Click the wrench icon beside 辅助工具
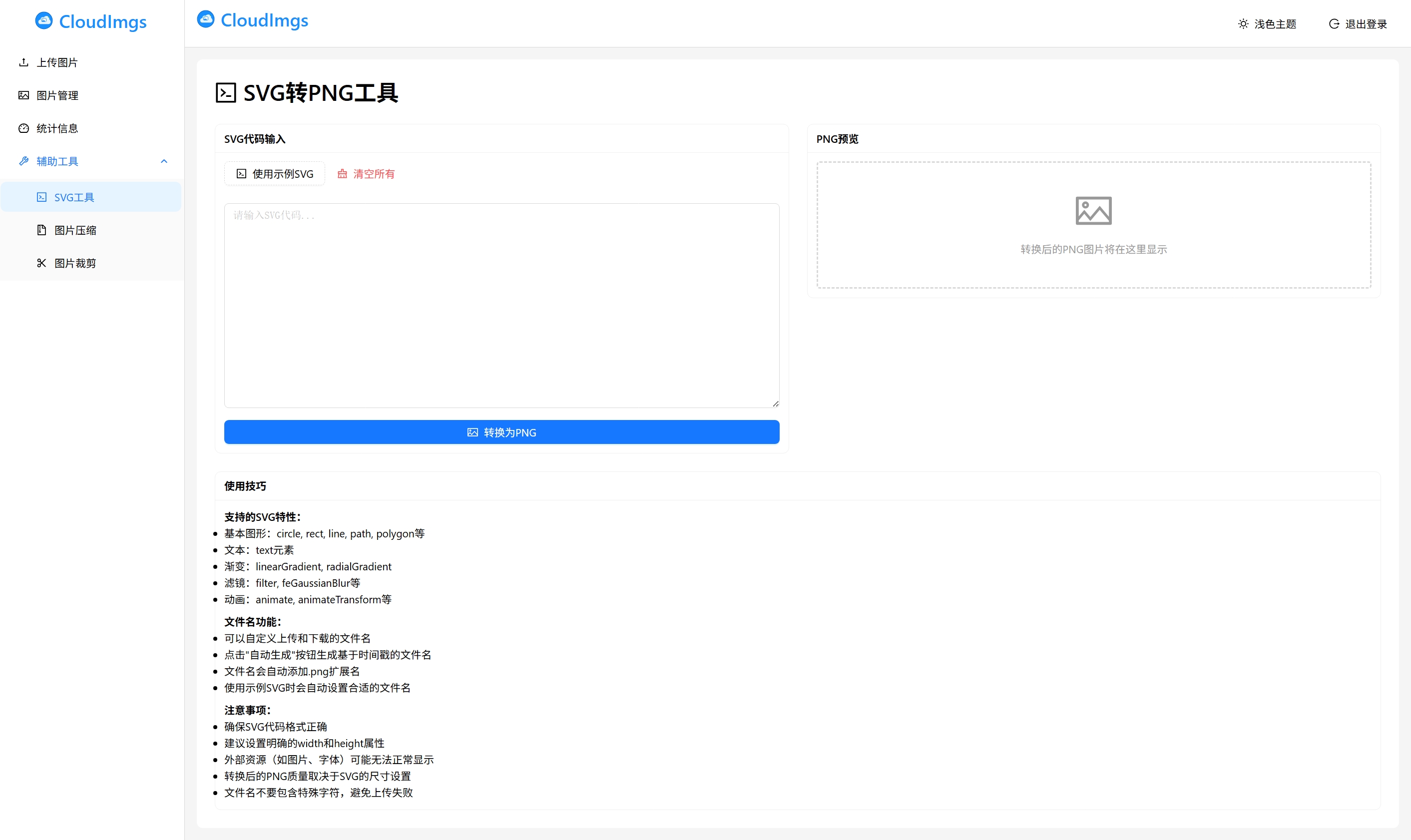Image resolution: width=1411 pixels, height=840 pixels. coord(24,161)
